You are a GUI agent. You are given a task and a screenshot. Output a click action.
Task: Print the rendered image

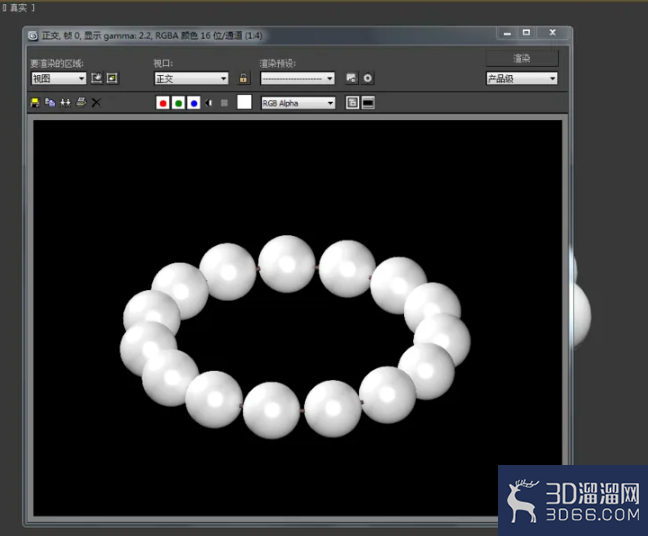[x=81, y=102]
